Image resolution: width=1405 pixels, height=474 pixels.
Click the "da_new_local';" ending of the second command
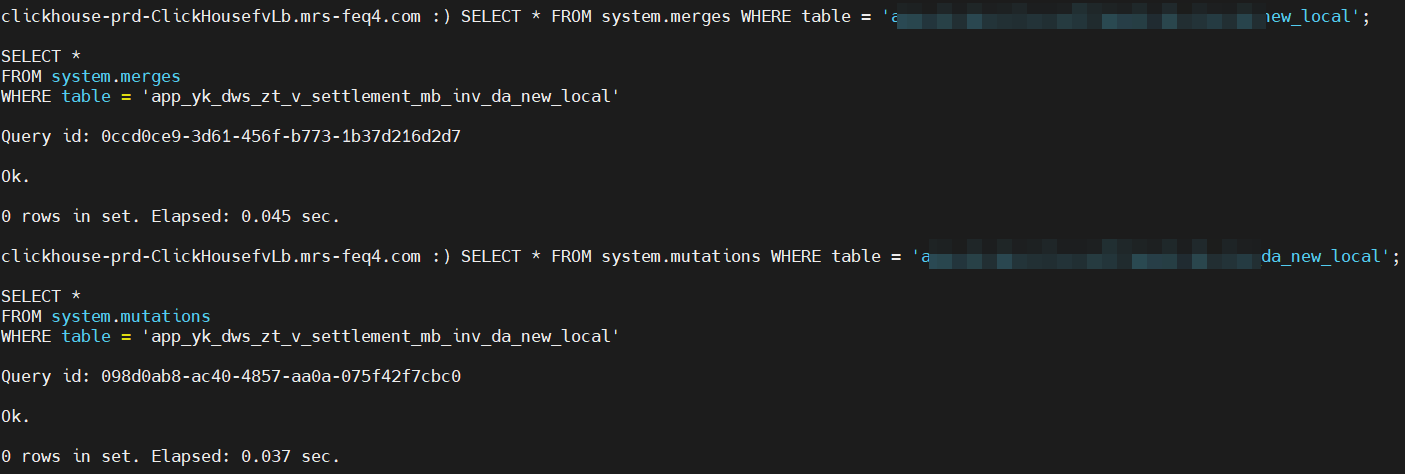[x=1327, y=257]
